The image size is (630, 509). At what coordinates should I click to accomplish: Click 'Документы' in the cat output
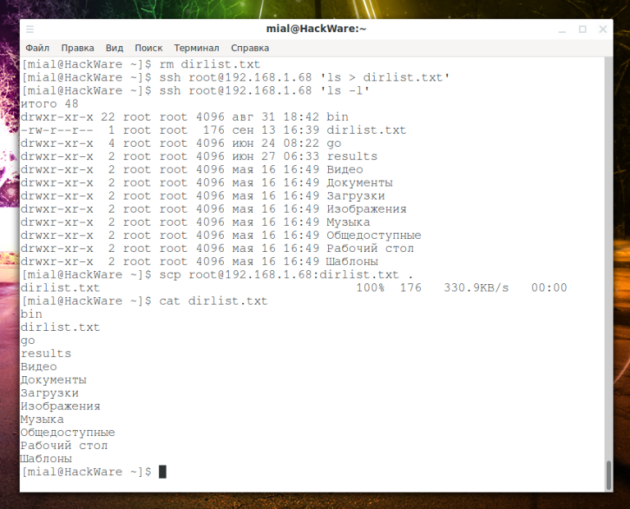click(x=53, y=380)
